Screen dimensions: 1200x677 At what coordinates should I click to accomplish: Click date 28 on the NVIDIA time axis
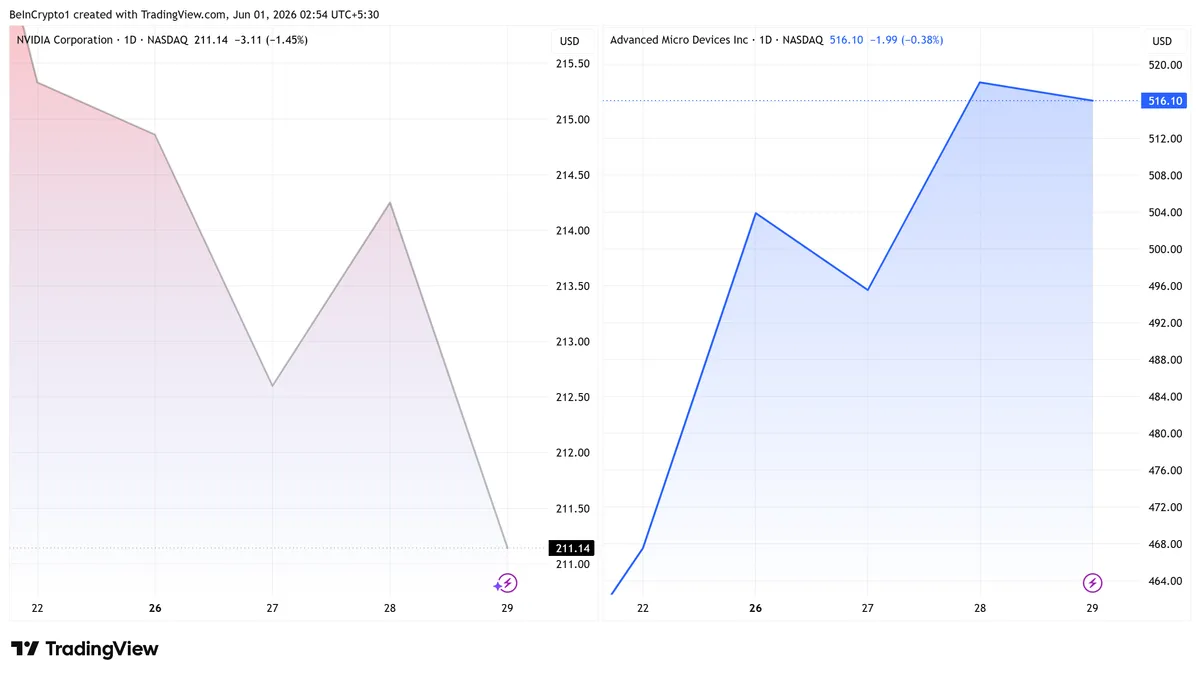tap(390, 608)
